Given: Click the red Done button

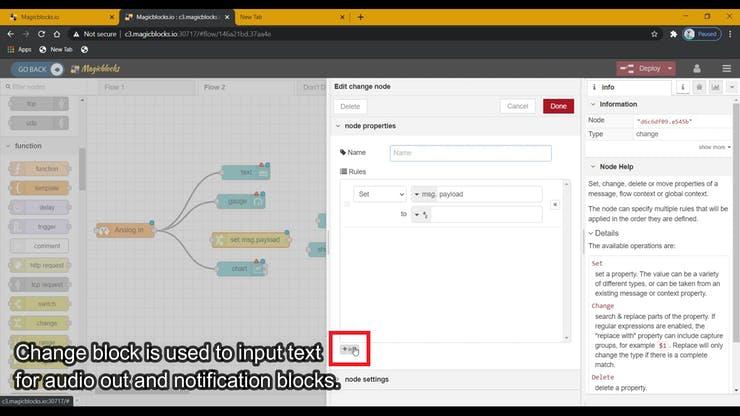Looking at the screenshot, I should (x=558, y=106).
